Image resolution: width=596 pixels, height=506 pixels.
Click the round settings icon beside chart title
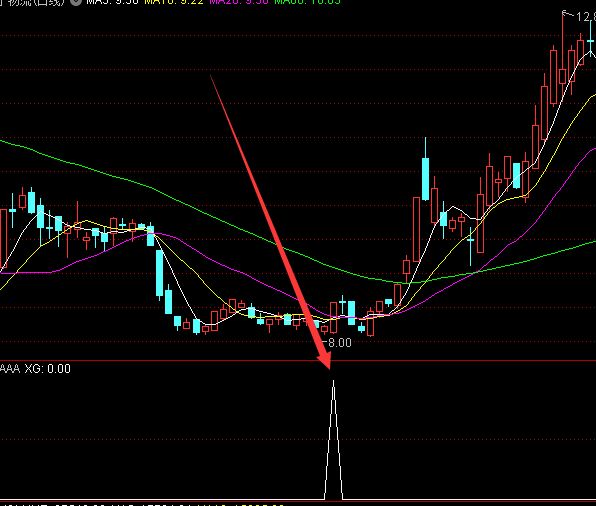[76, 2]
